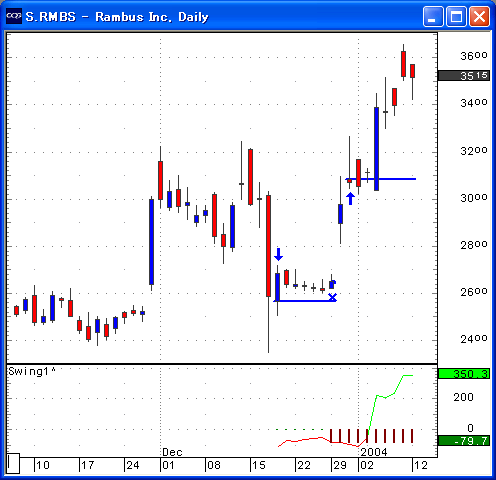Click the red Swing1 curve line
The image size is (496, 480).
tap(322, 442)
